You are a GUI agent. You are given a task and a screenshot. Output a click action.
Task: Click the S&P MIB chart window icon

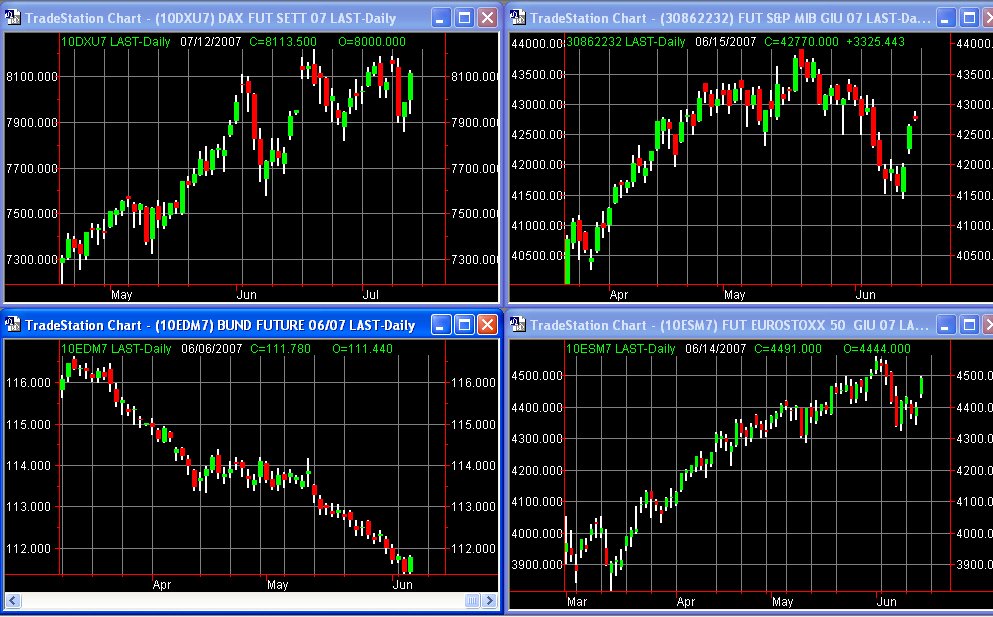pyautogui.click(x=518, y=18)
